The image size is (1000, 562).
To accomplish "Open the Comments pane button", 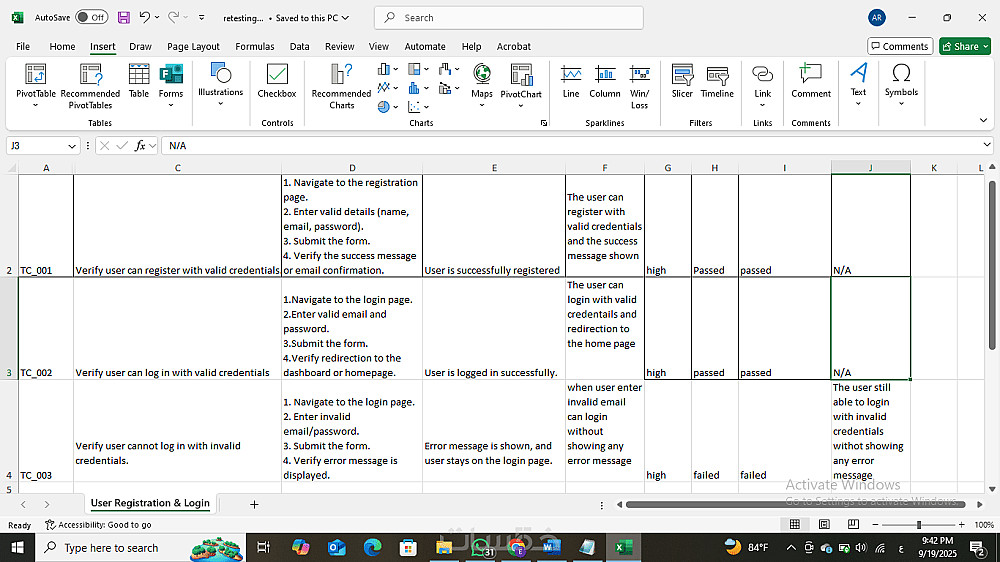I will coord(900,46).
